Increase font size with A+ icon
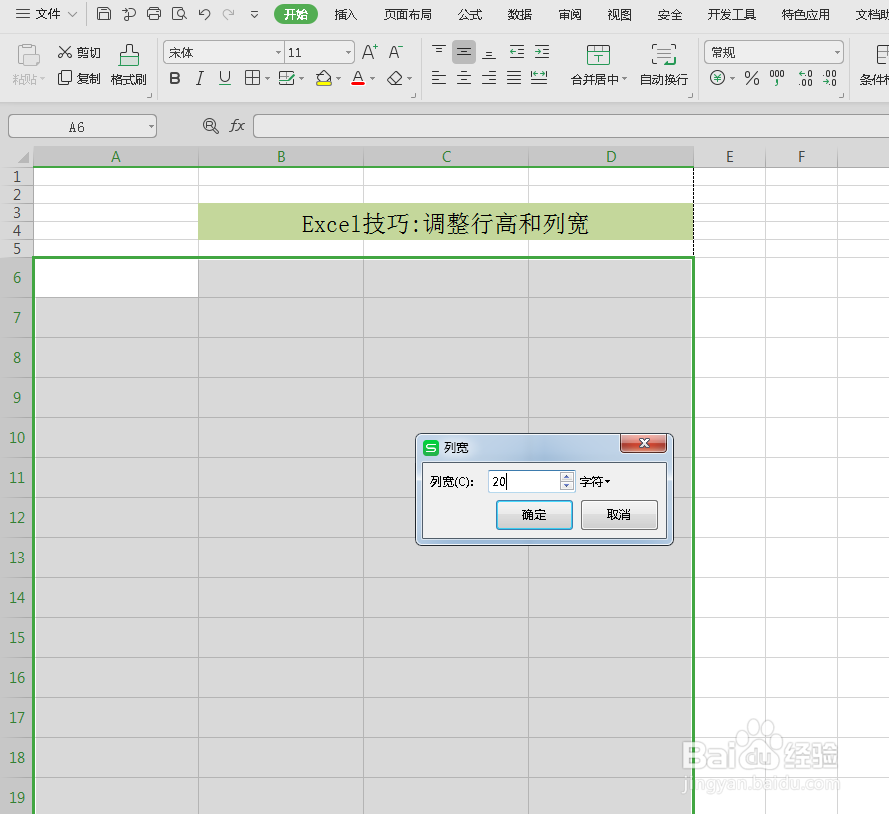This screenshot has width=889, height=814. (x=370, y=52)
